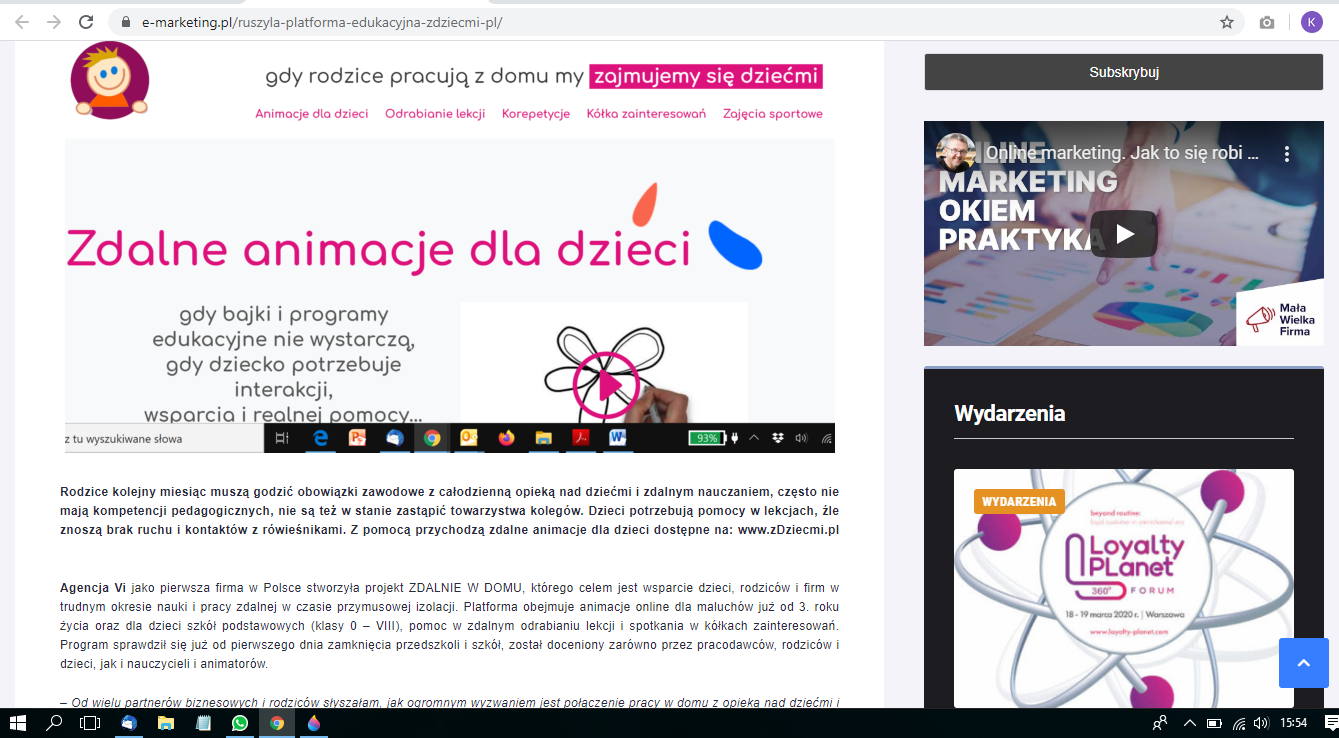Select the Korepetycje menu item

point(536,114)
